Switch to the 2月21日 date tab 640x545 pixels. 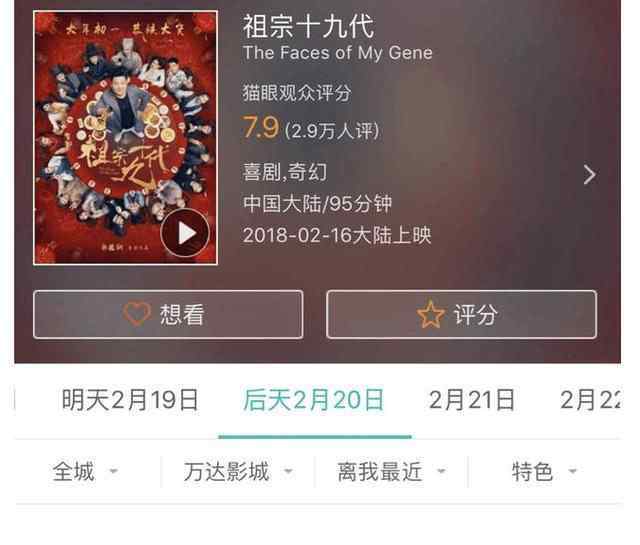471,400
